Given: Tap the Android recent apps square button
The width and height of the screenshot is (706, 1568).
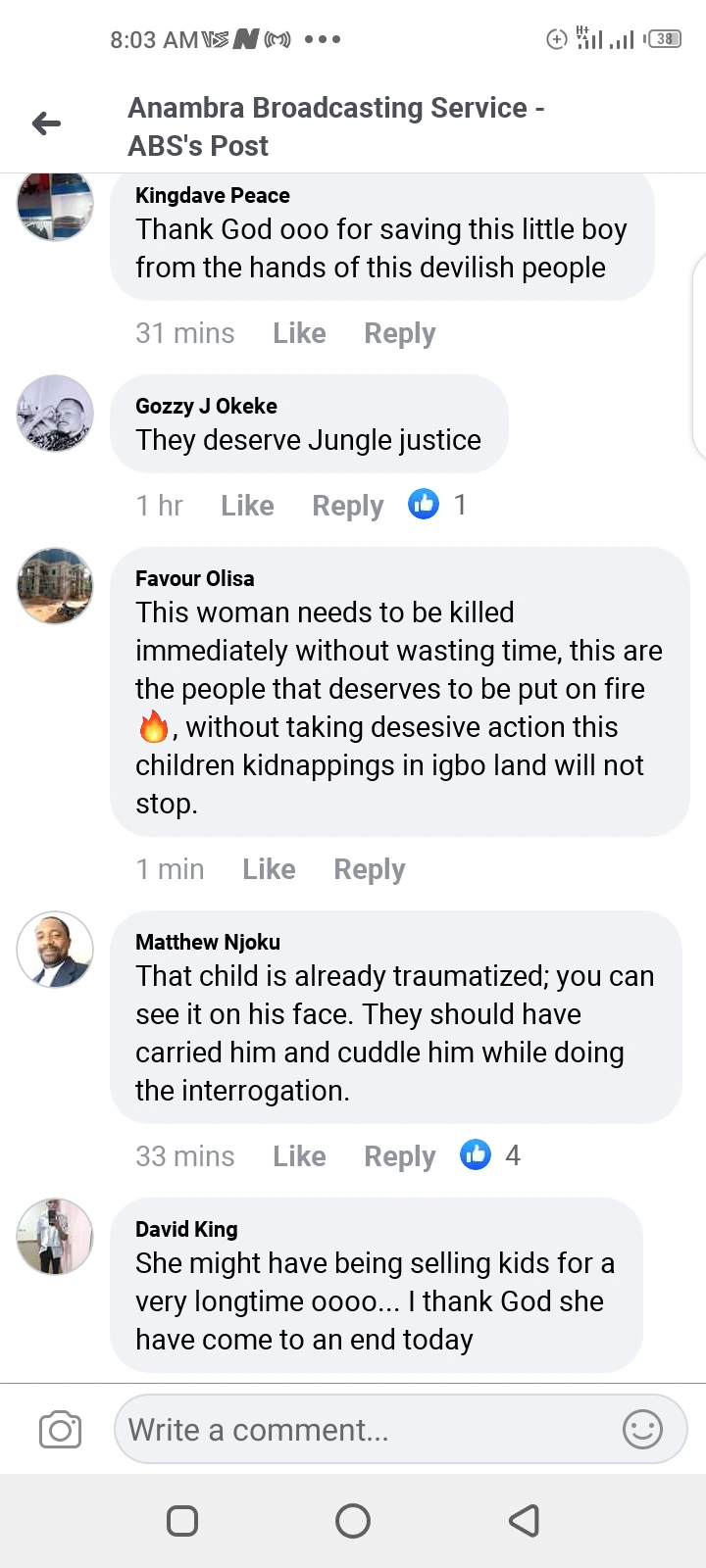Looking at the screenshot, I should click(x=182, y=1521).
